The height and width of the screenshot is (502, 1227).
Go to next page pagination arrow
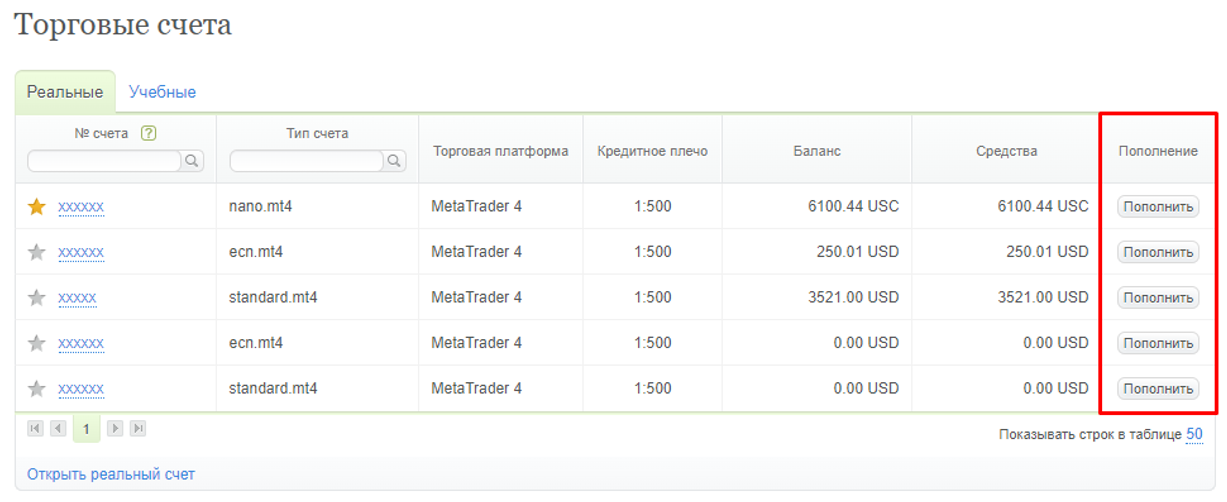pyautogui.click(x=115, y=429)
